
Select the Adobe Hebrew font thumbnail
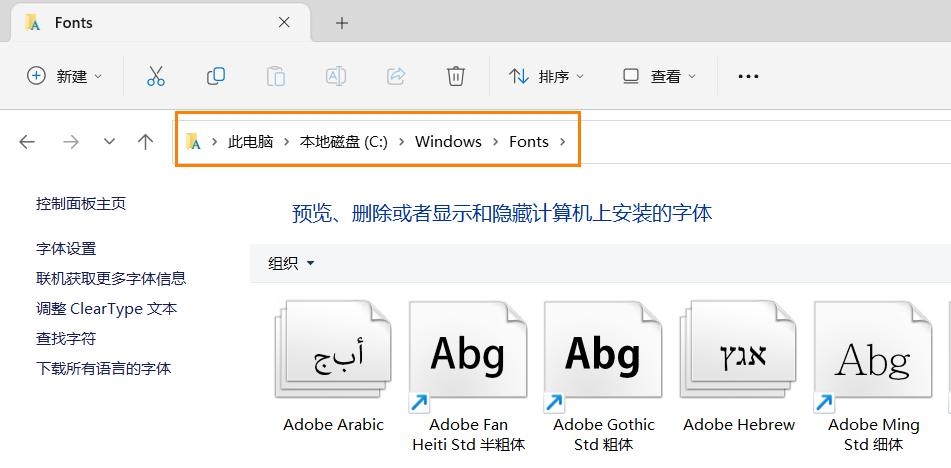click(x=738, y=350)
